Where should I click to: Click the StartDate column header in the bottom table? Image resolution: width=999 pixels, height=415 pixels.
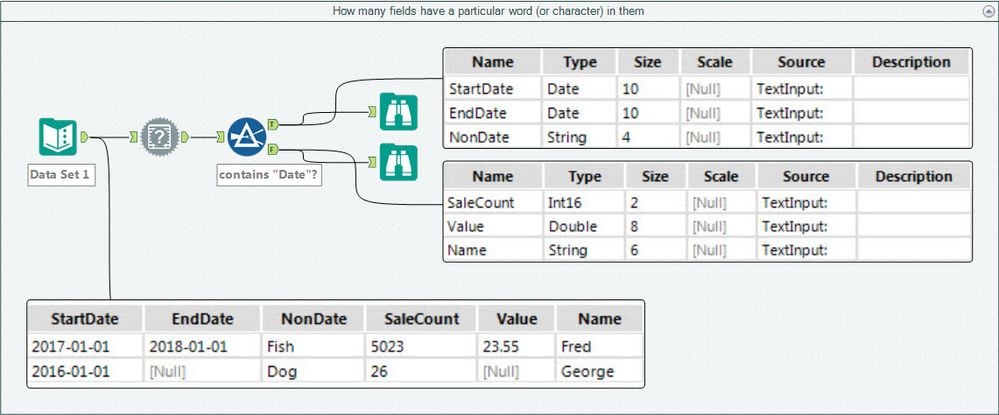85,319
